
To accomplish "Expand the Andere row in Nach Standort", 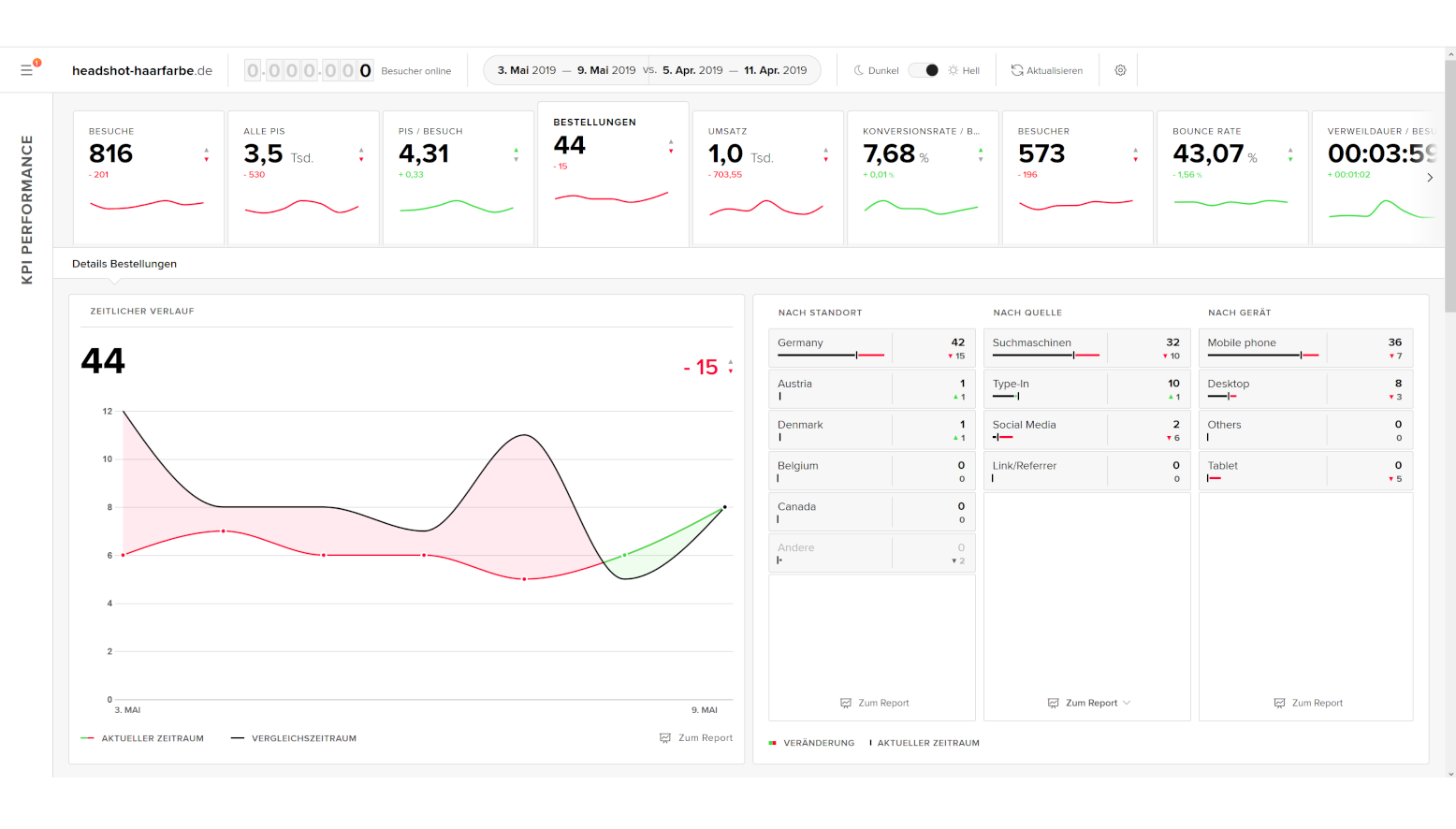I will pyautogui.click(x=872, y=553).
